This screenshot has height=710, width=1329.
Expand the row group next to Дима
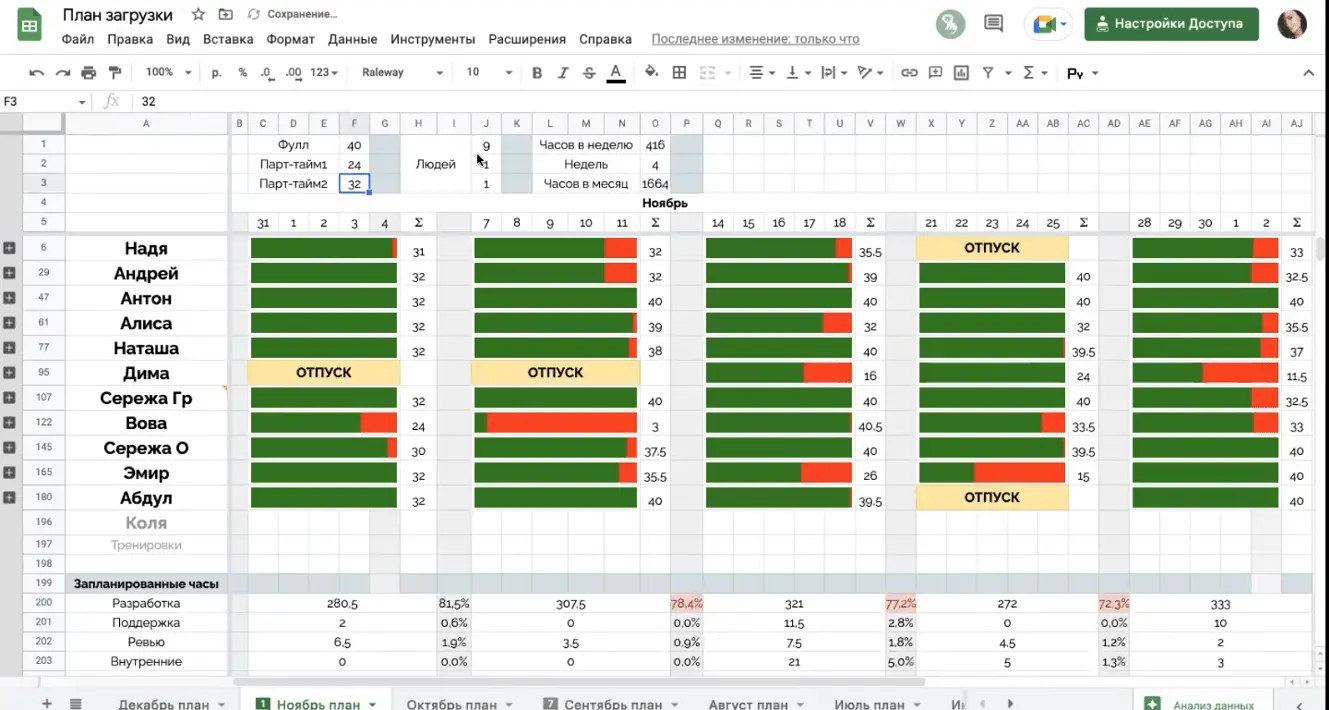[9, 373]
